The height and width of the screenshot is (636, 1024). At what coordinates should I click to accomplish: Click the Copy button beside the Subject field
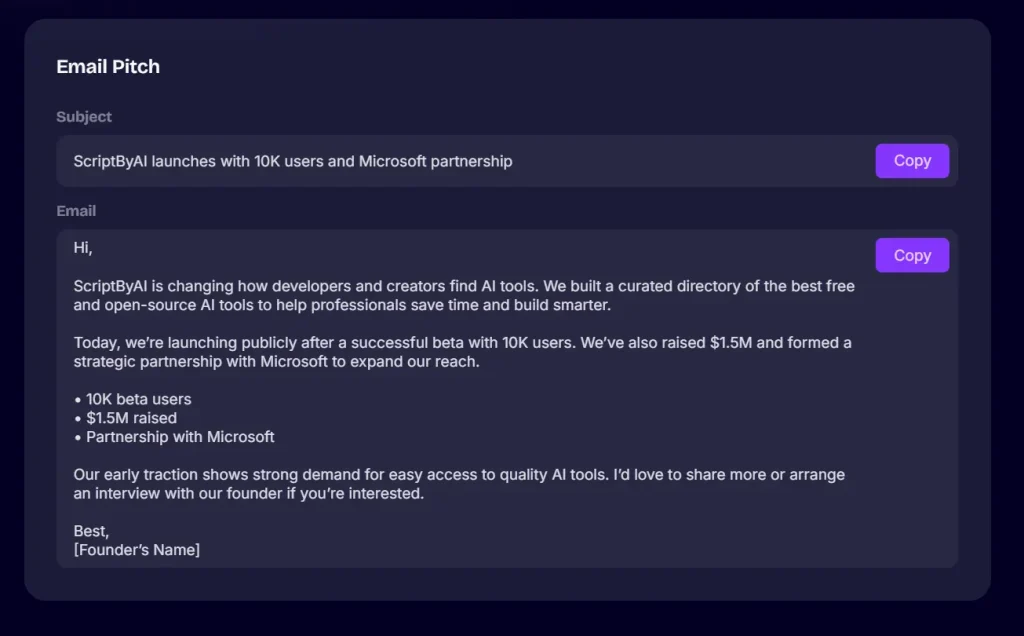(911, 160)
